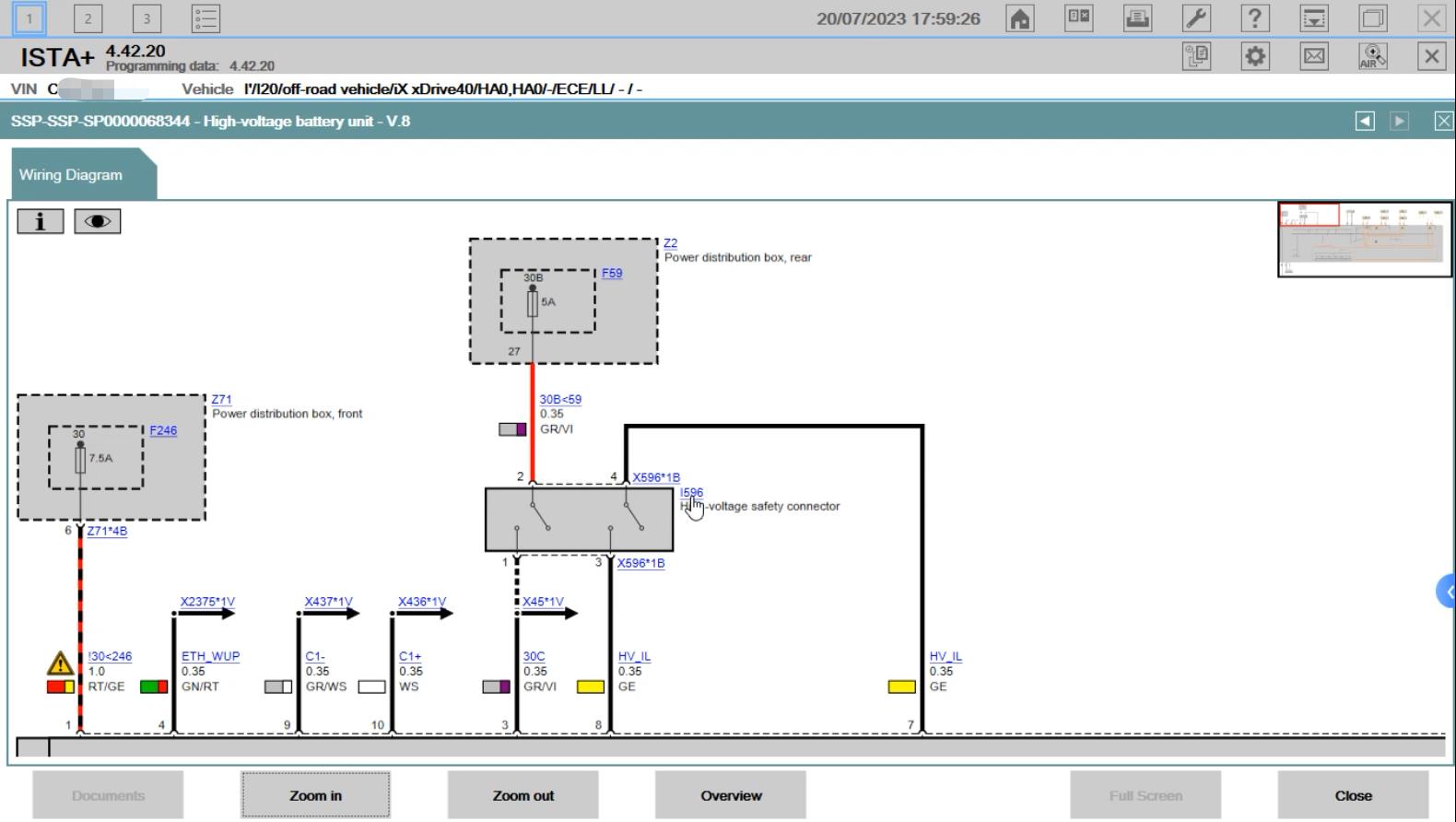Close the High-voltage battery unit panel

coord(1443,121)
